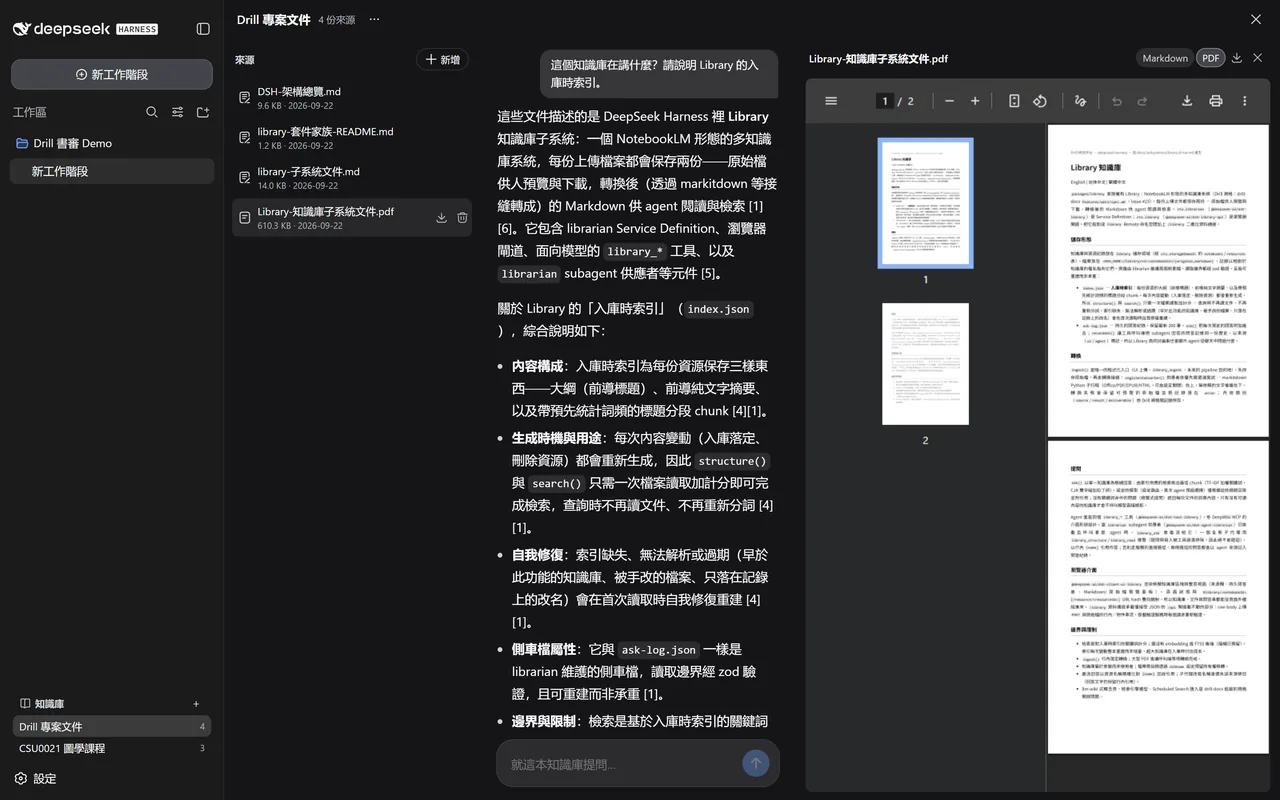The image size is (1280, 800).
Task: Download file from preview header icon
Action: pyautogui.click(x=1237, y=58)
